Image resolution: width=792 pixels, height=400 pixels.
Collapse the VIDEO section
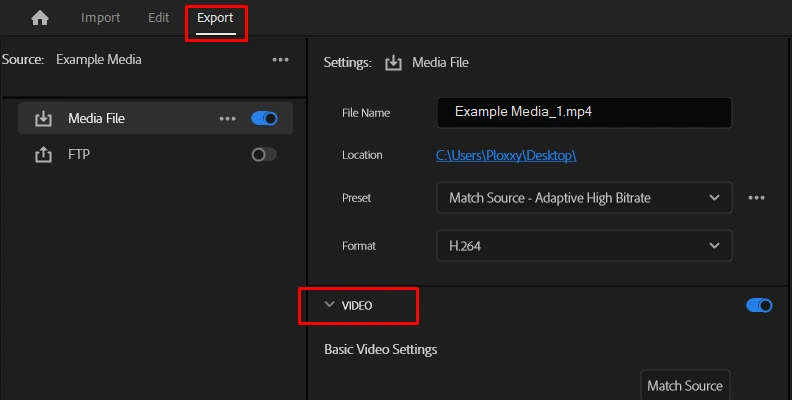point(329,305)
